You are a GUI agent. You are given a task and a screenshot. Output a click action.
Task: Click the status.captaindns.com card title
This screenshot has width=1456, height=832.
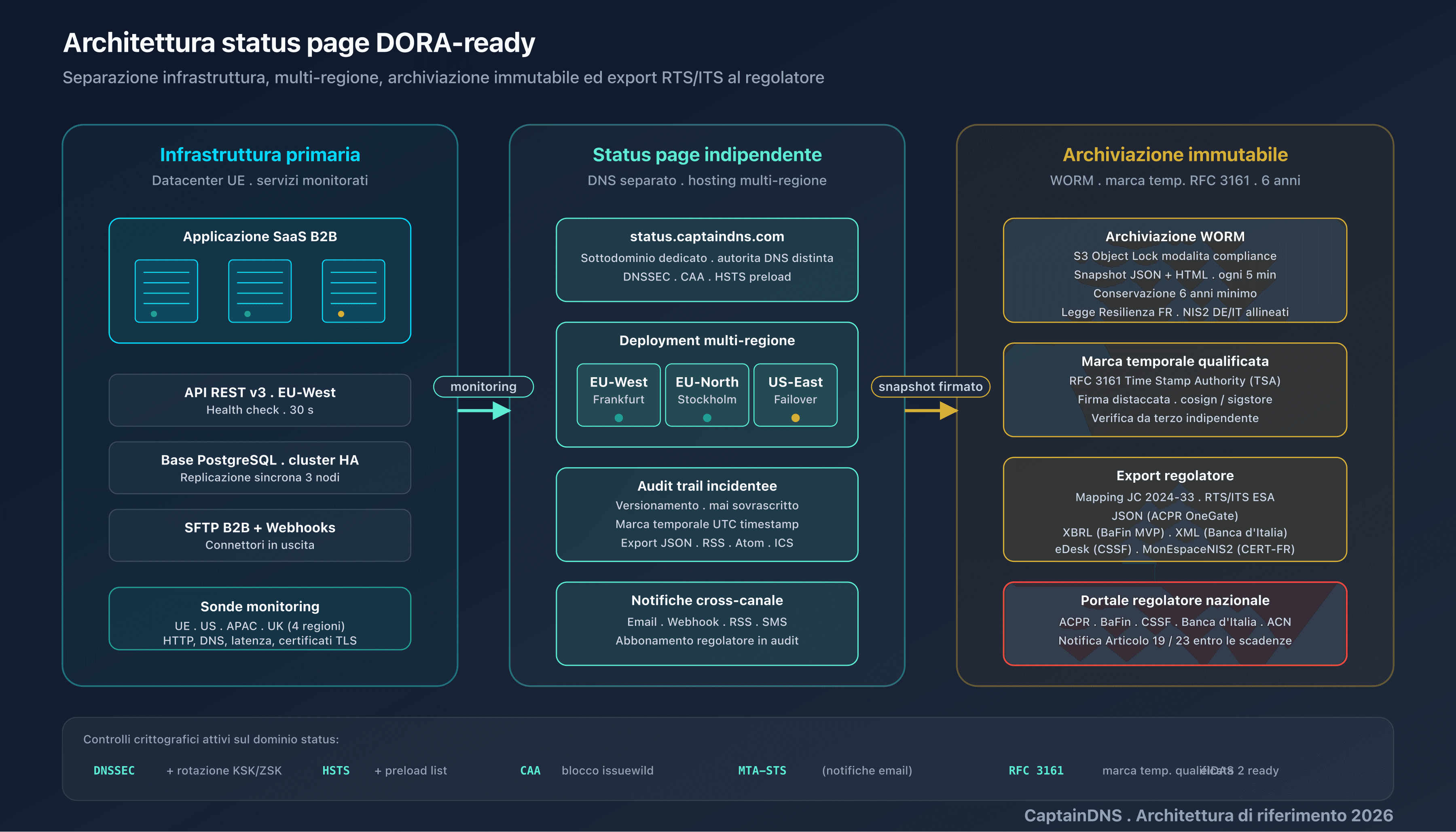tap(707, 236)
